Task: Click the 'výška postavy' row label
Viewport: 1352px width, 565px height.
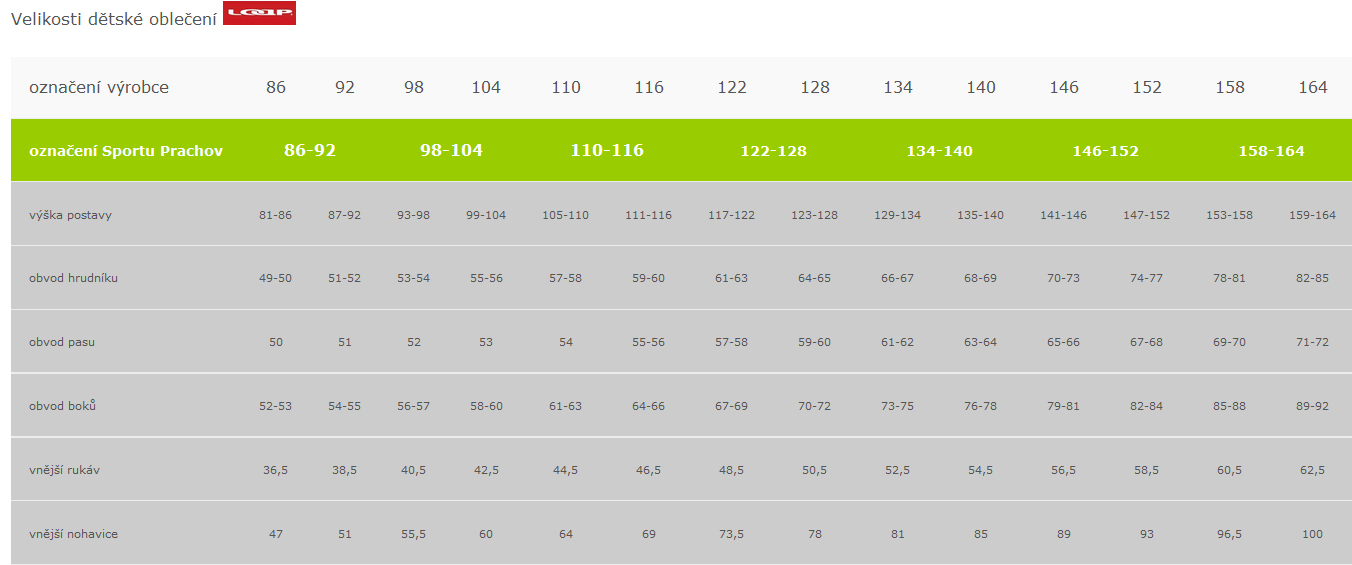Action: click(70, 215)
